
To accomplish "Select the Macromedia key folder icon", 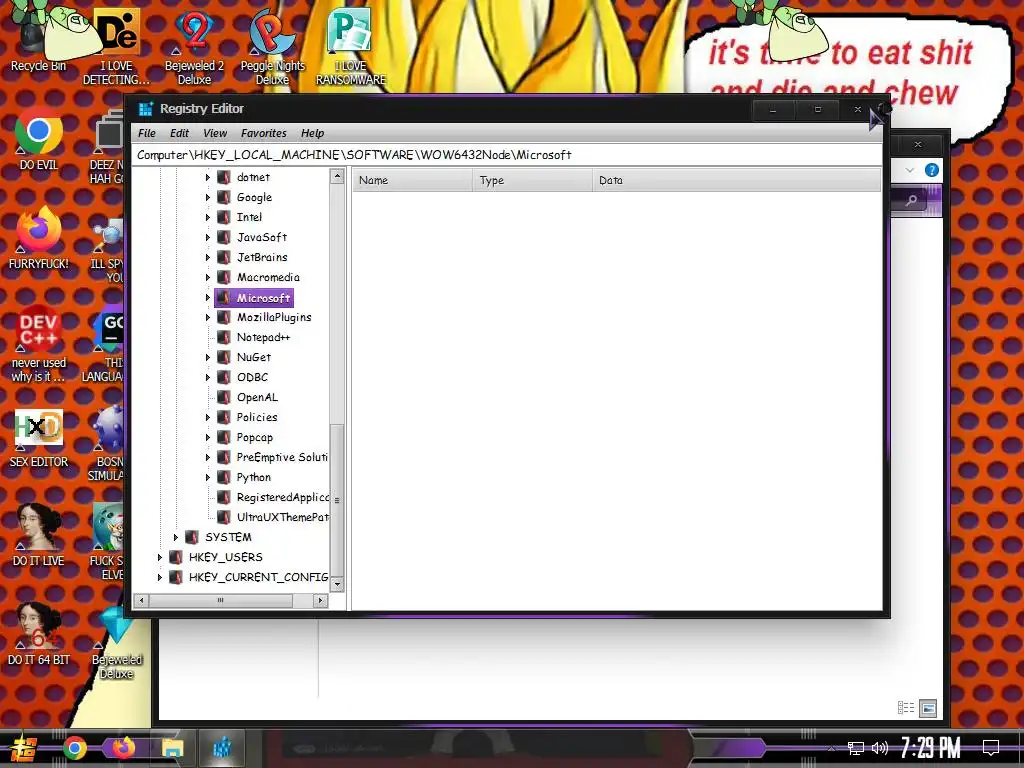I will 224,278.
